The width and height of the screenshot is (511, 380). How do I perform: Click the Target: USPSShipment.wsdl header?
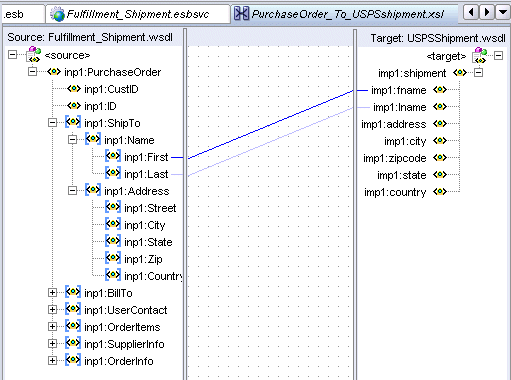(438, 38)
